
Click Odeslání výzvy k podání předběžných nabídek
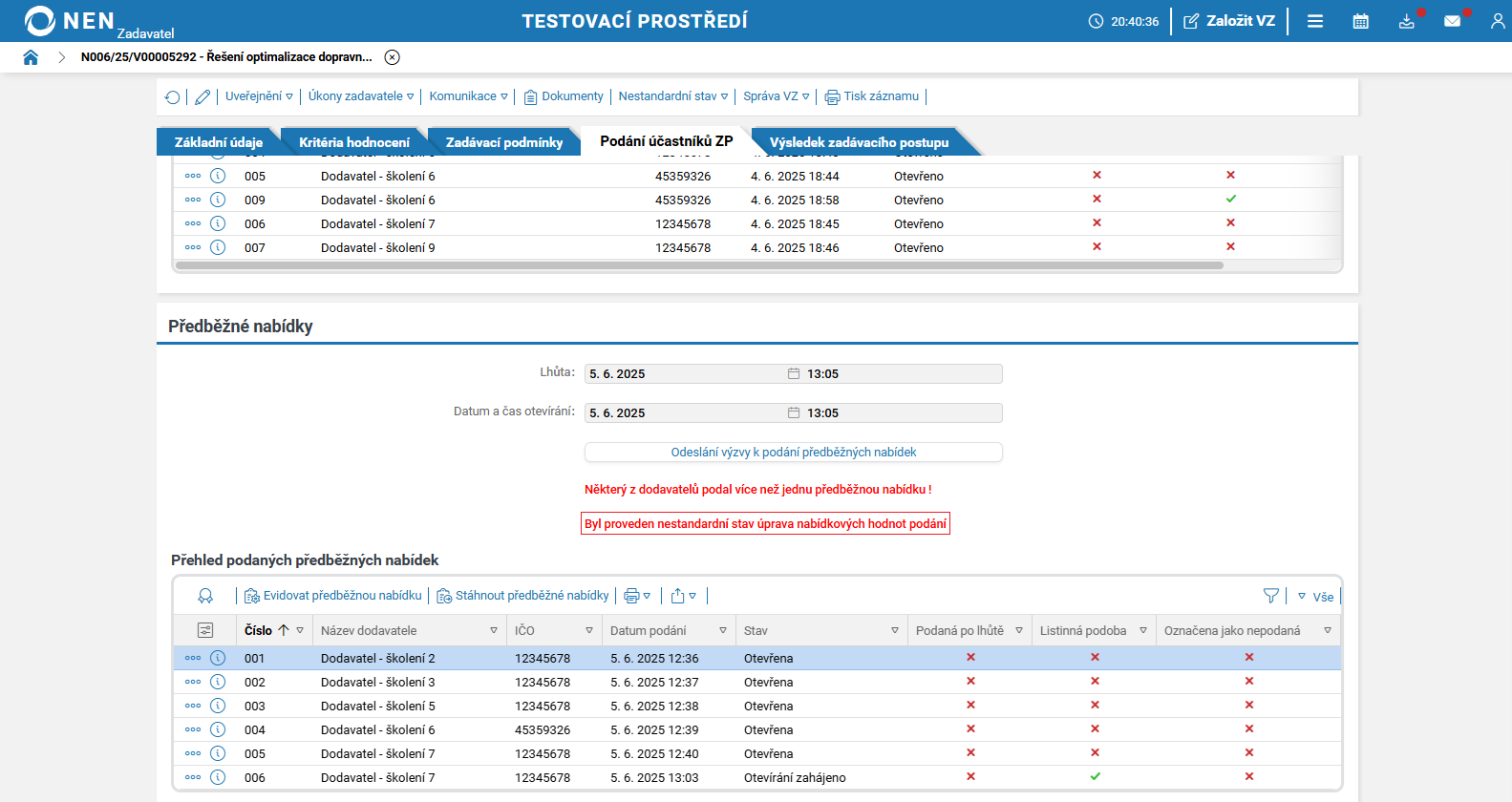pos(794,453)
